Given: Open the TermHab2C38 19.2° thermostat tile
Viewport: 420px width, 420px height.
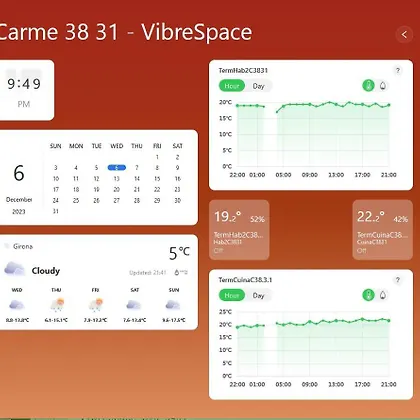Looking at the screenshot, I should [x=239, y=230].
